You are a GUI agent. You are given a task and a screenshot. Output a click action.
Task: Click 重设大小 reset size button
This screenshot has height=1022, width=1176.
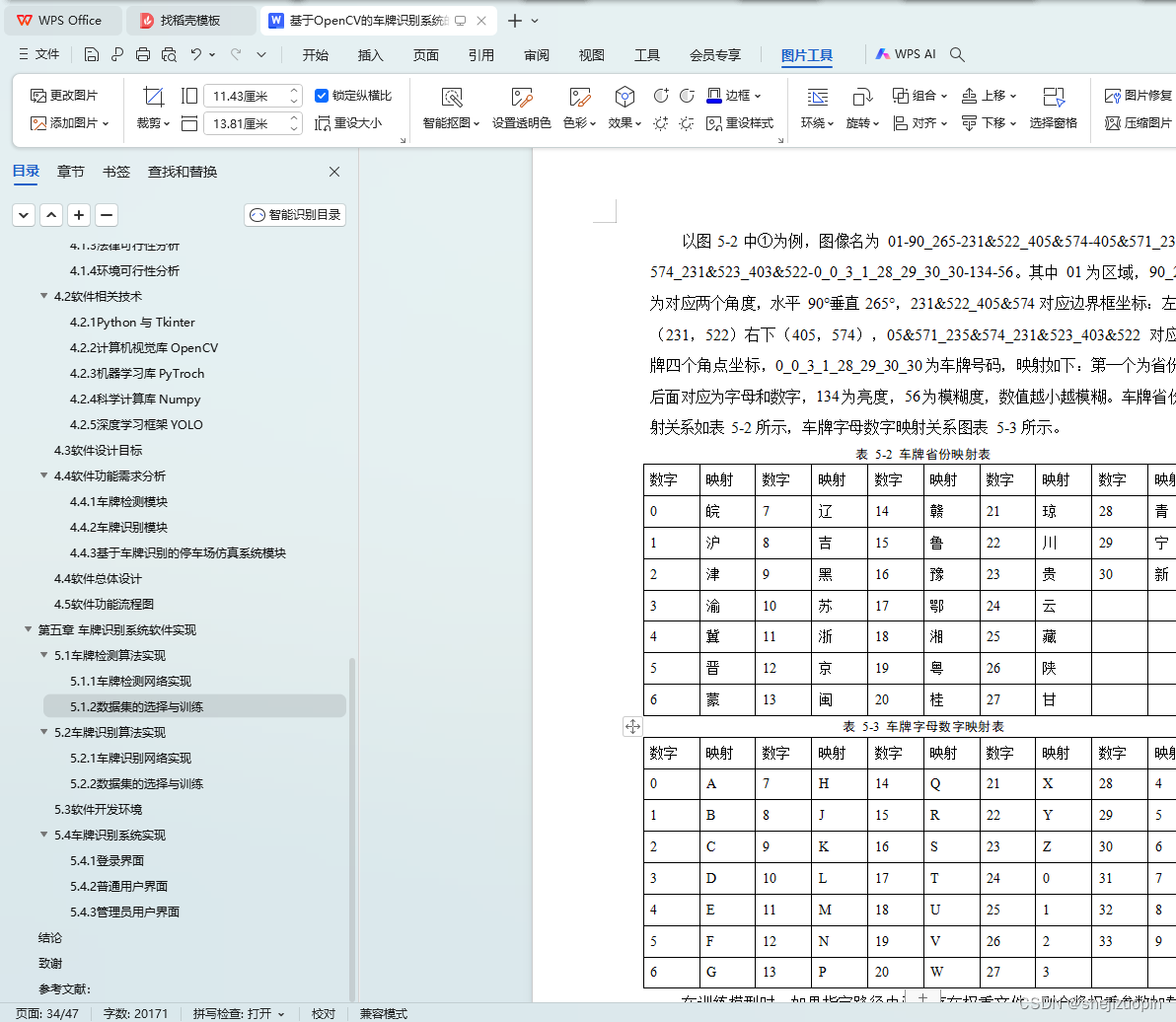pyautogui.click(x=348, y=123)
